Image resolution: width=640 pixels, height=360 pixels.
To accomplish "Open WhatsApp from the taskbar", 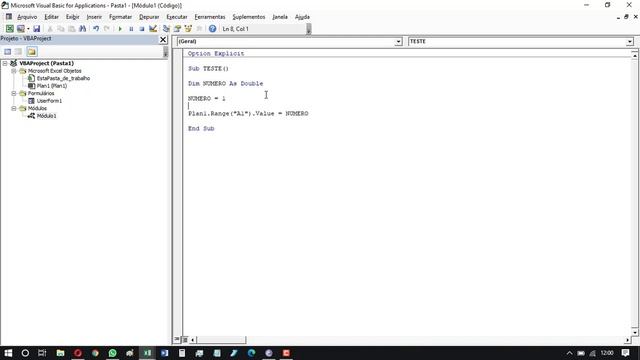I will pyautogui.click(x=112, y=353).
